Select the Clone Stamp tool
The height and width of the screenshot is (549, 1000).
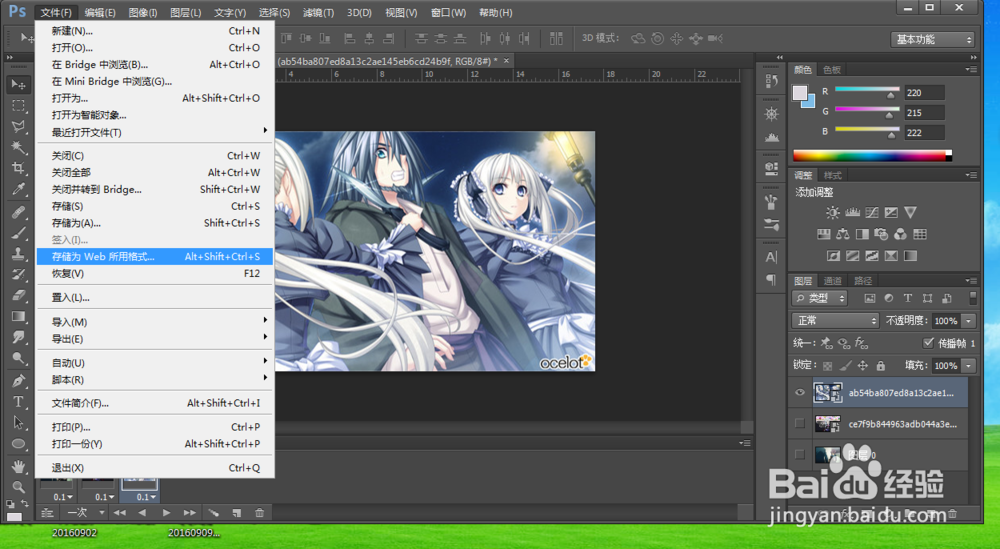[x=18, y=254]
